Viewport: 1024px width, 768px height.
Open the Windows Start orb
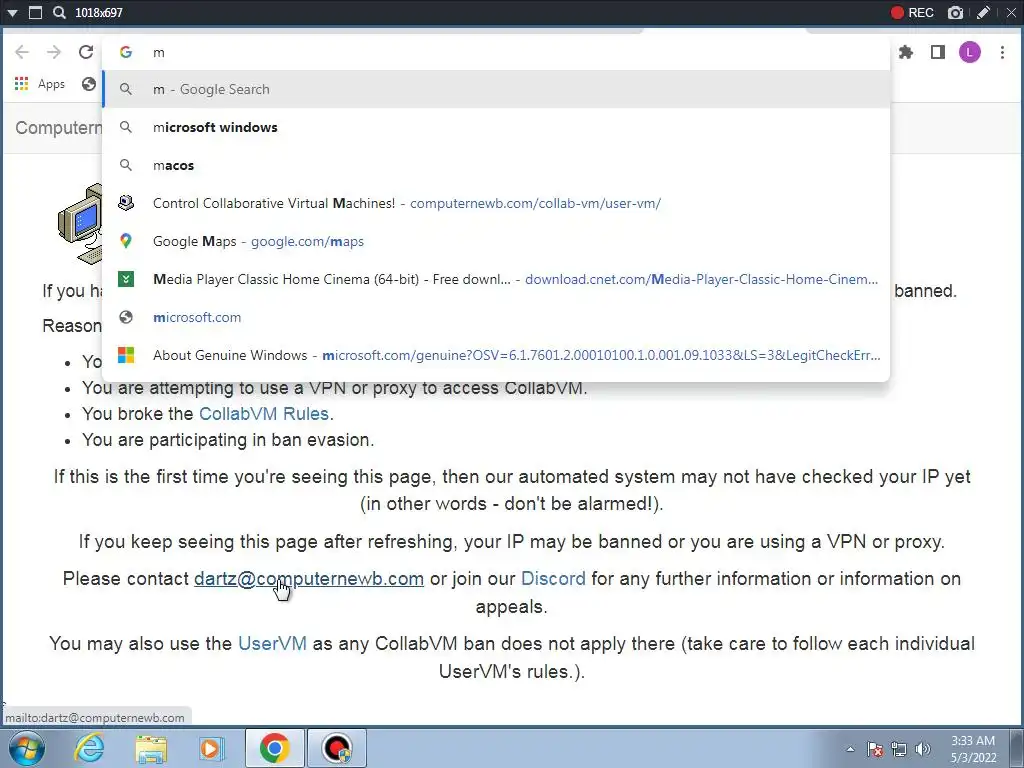click(x=27, y=748)
